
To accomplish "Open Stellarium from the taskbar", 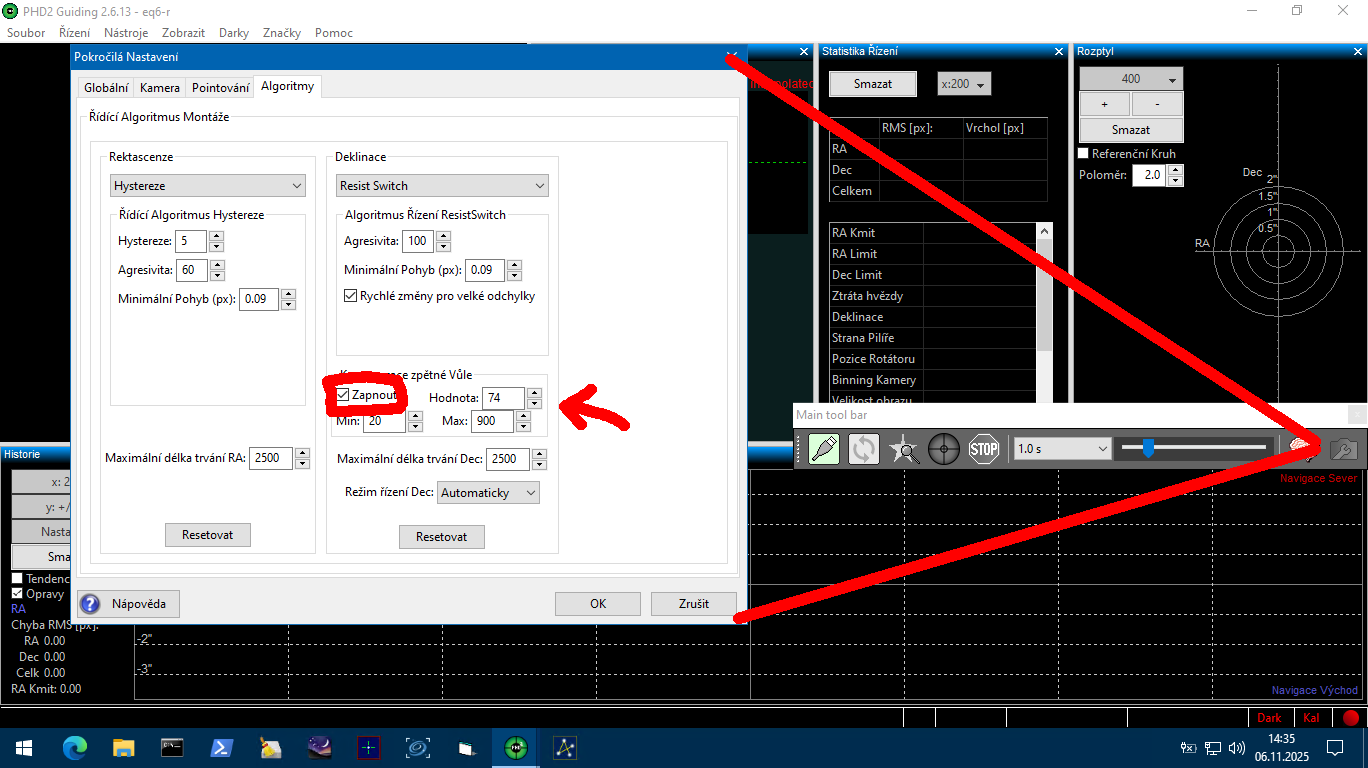I will (321, 747).
